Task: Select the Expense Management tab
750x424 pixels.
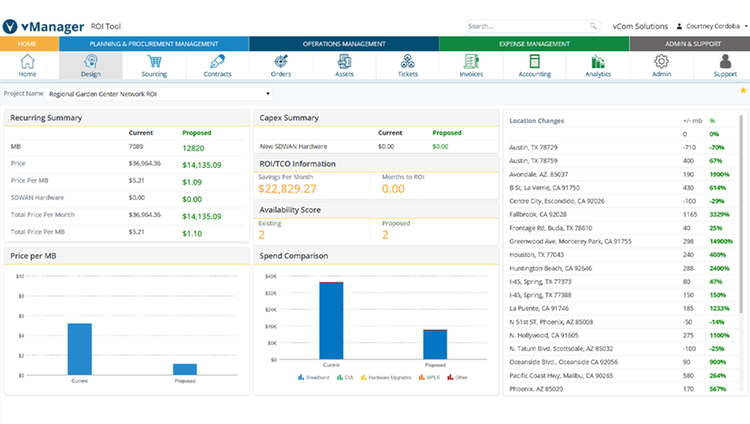Action: tap(534, 44)
